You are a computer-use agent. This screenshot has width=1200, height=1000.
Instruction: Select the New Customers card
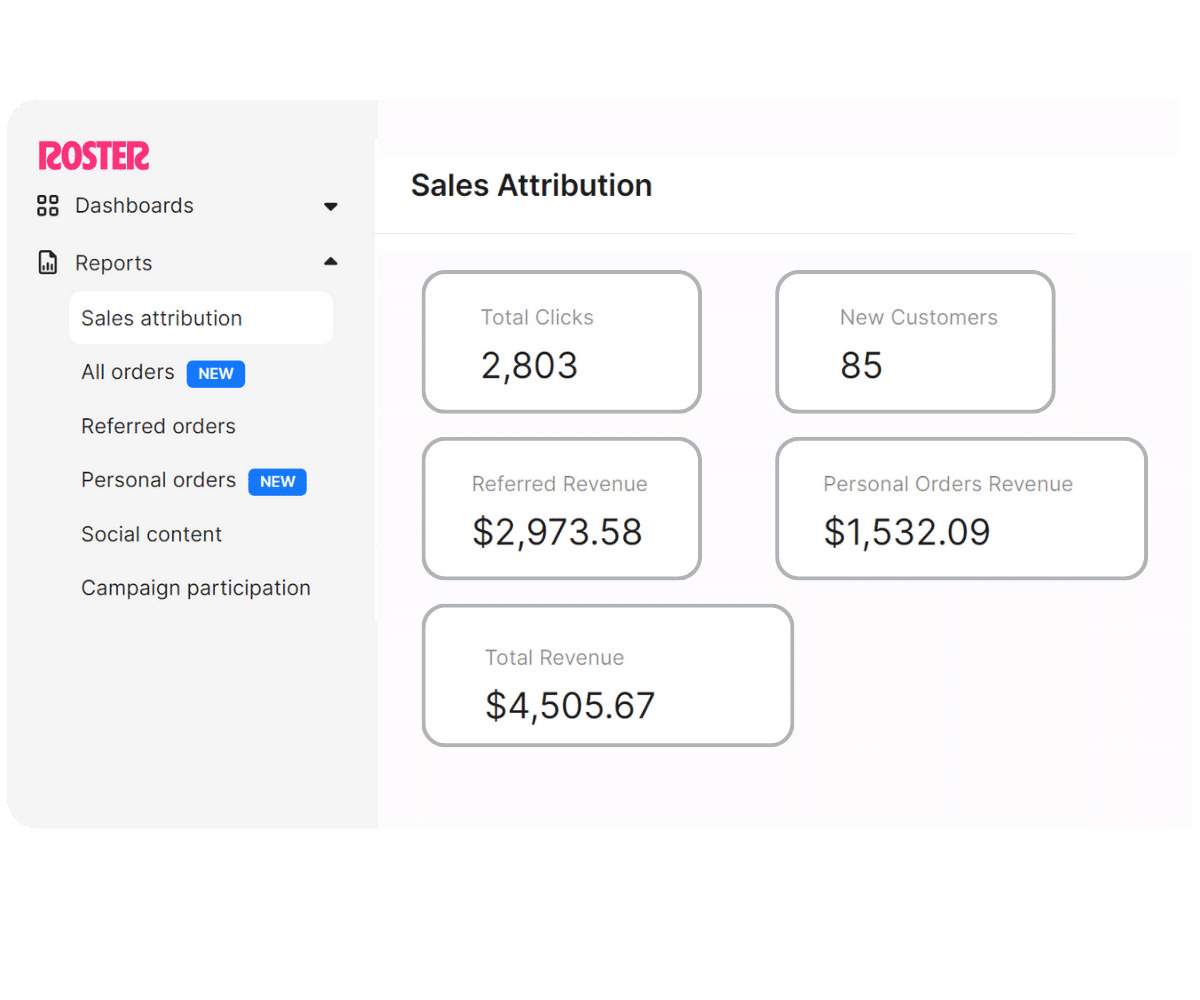point(915,341)
